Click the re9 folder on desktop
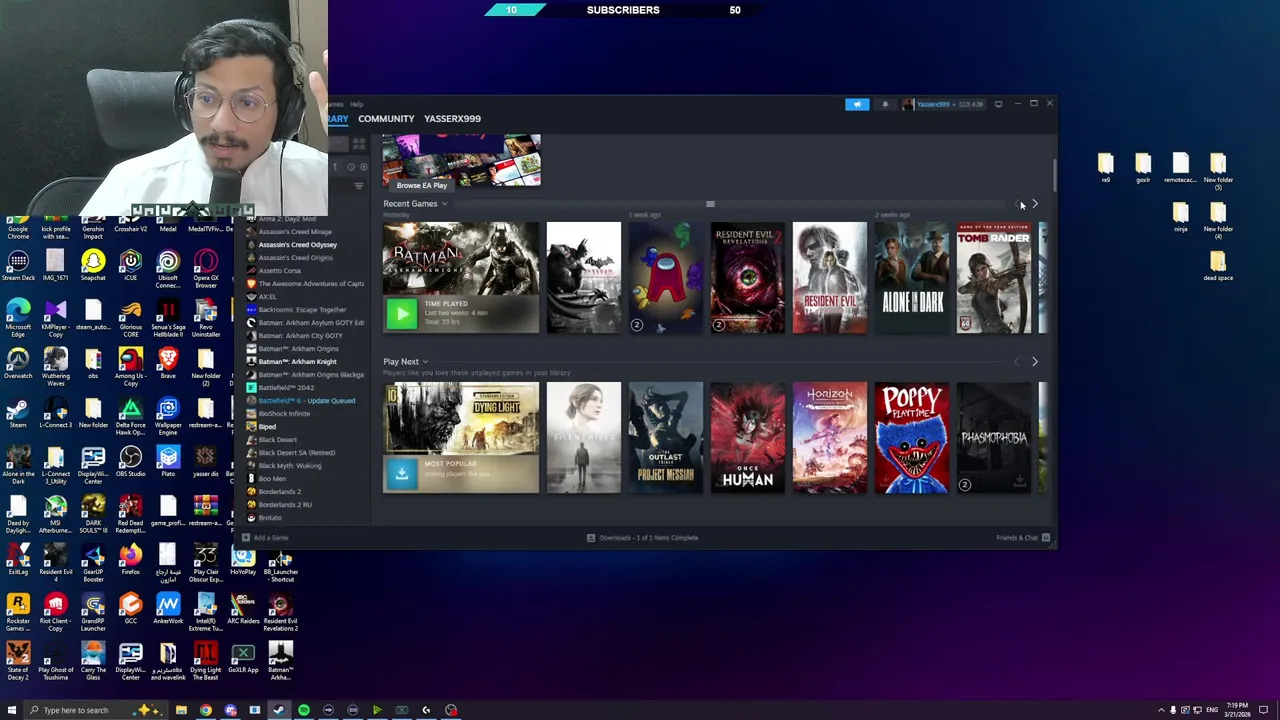The width and height of the screenshot is (1280, 720). click(x=1105, y=169)
